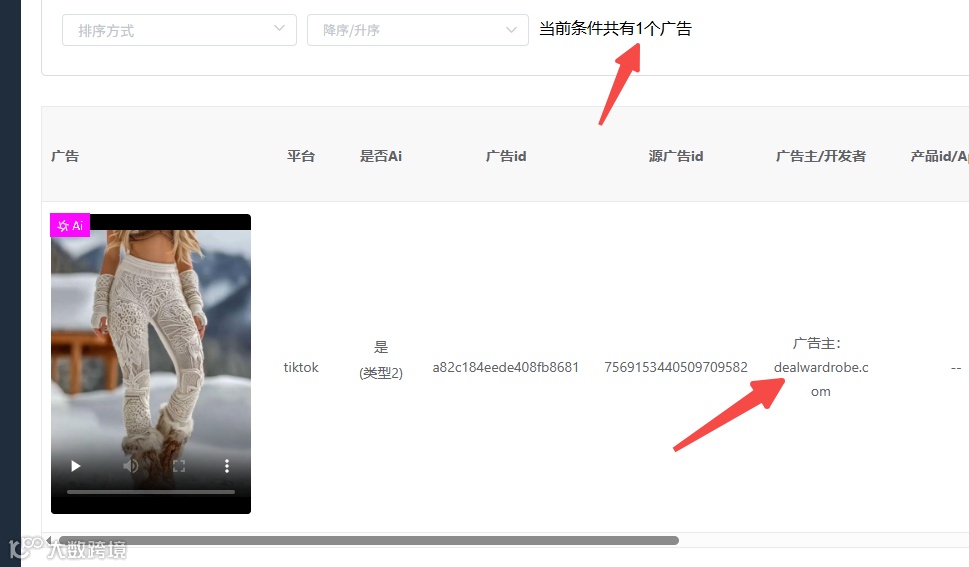
Task: Click the advertiser dealwardrobe.com
Action: 821,379
